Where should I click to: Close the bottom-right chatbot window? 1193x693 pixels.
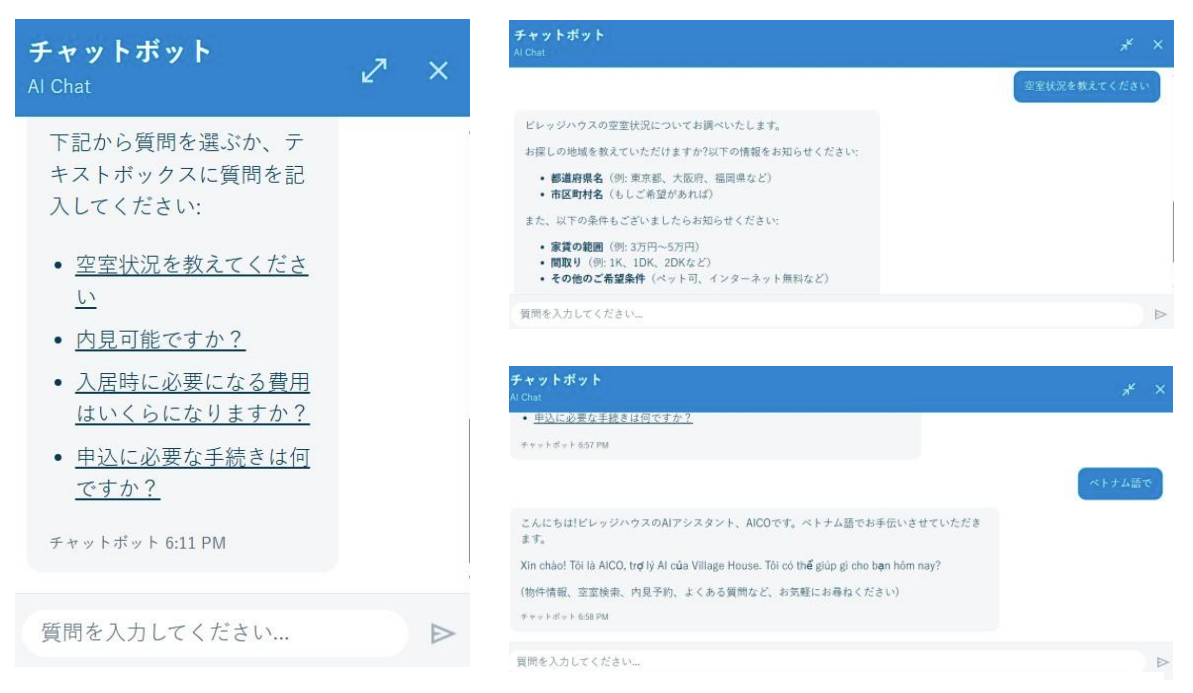point(1160,389)
